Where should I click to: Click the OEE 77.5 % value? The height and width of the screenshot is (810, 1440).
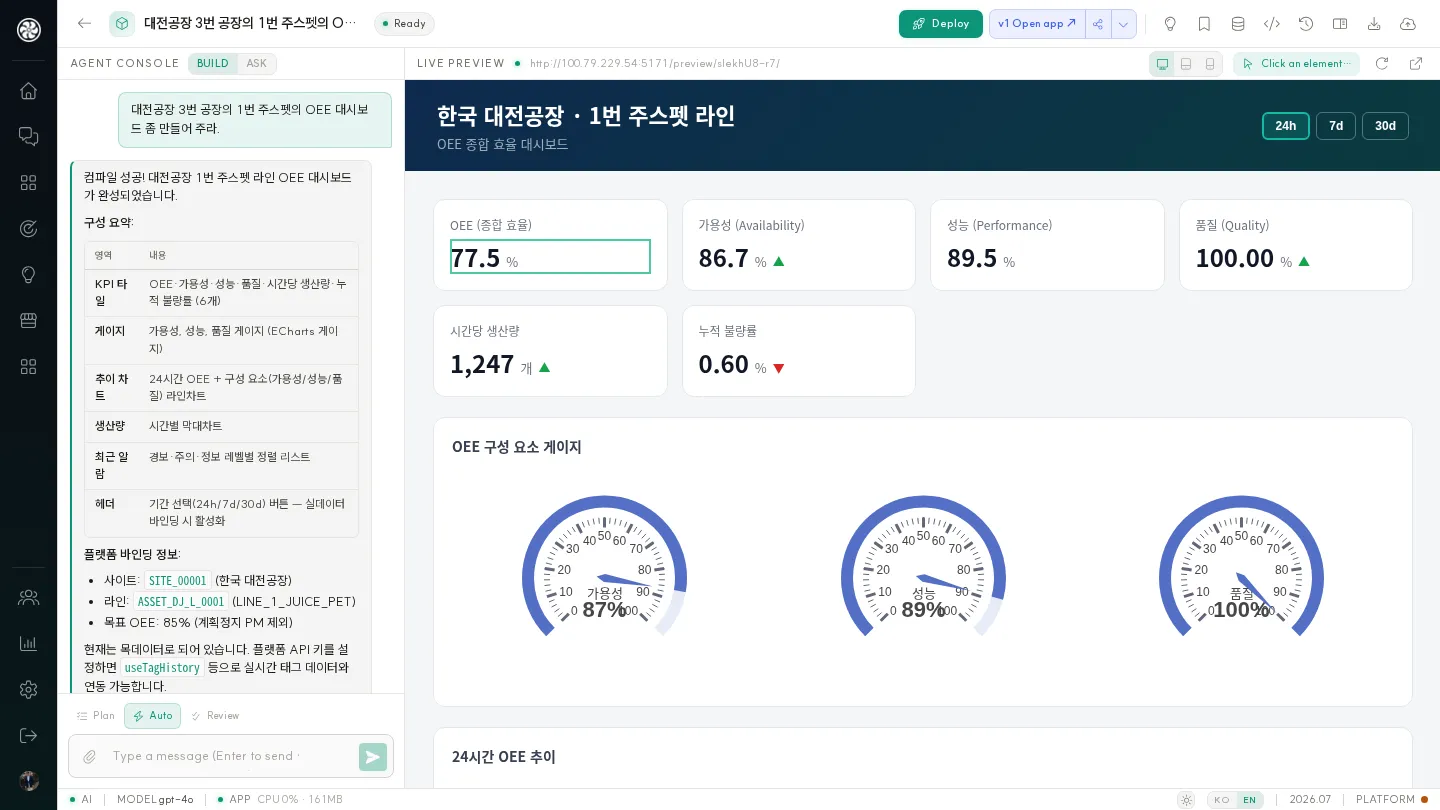(x=550, y=257)
